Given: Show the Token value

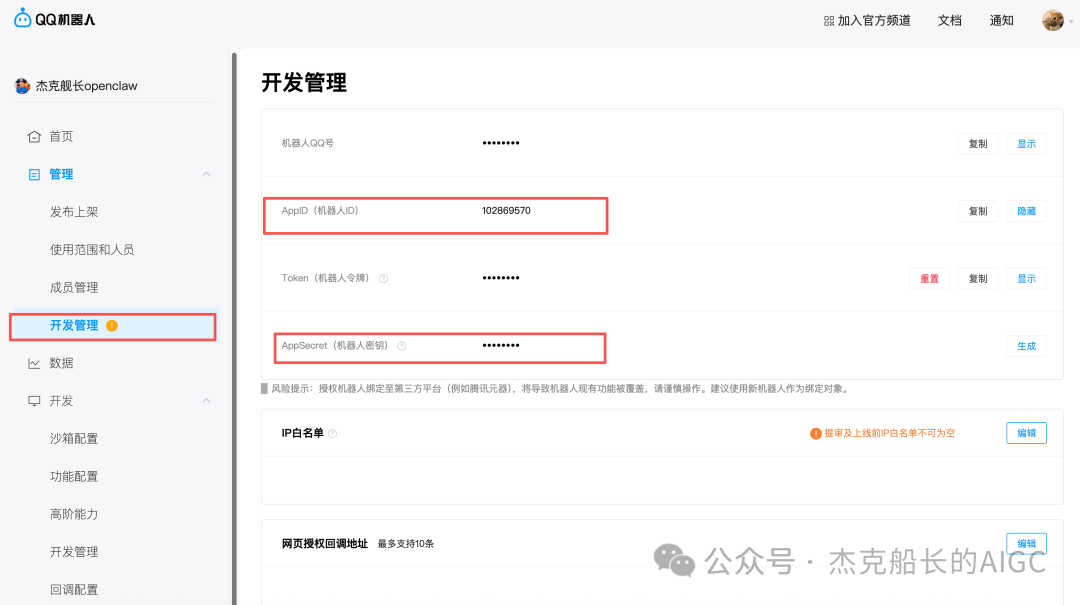Looking at the screenshot, I should [x=1026, y=279].
